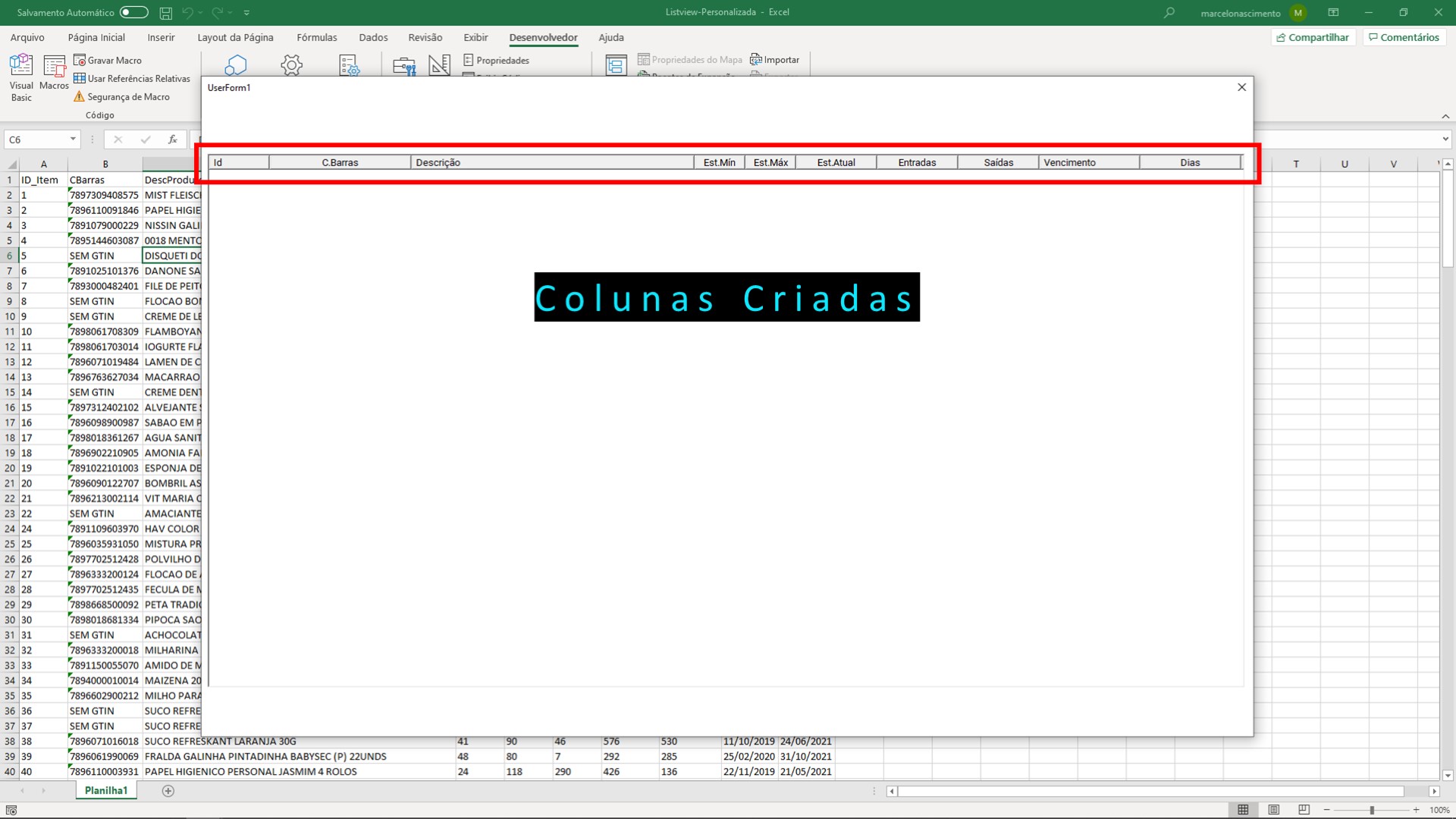Open the Comentários pane
This screenshot has width=1456, height=819.
(1404, 37)
